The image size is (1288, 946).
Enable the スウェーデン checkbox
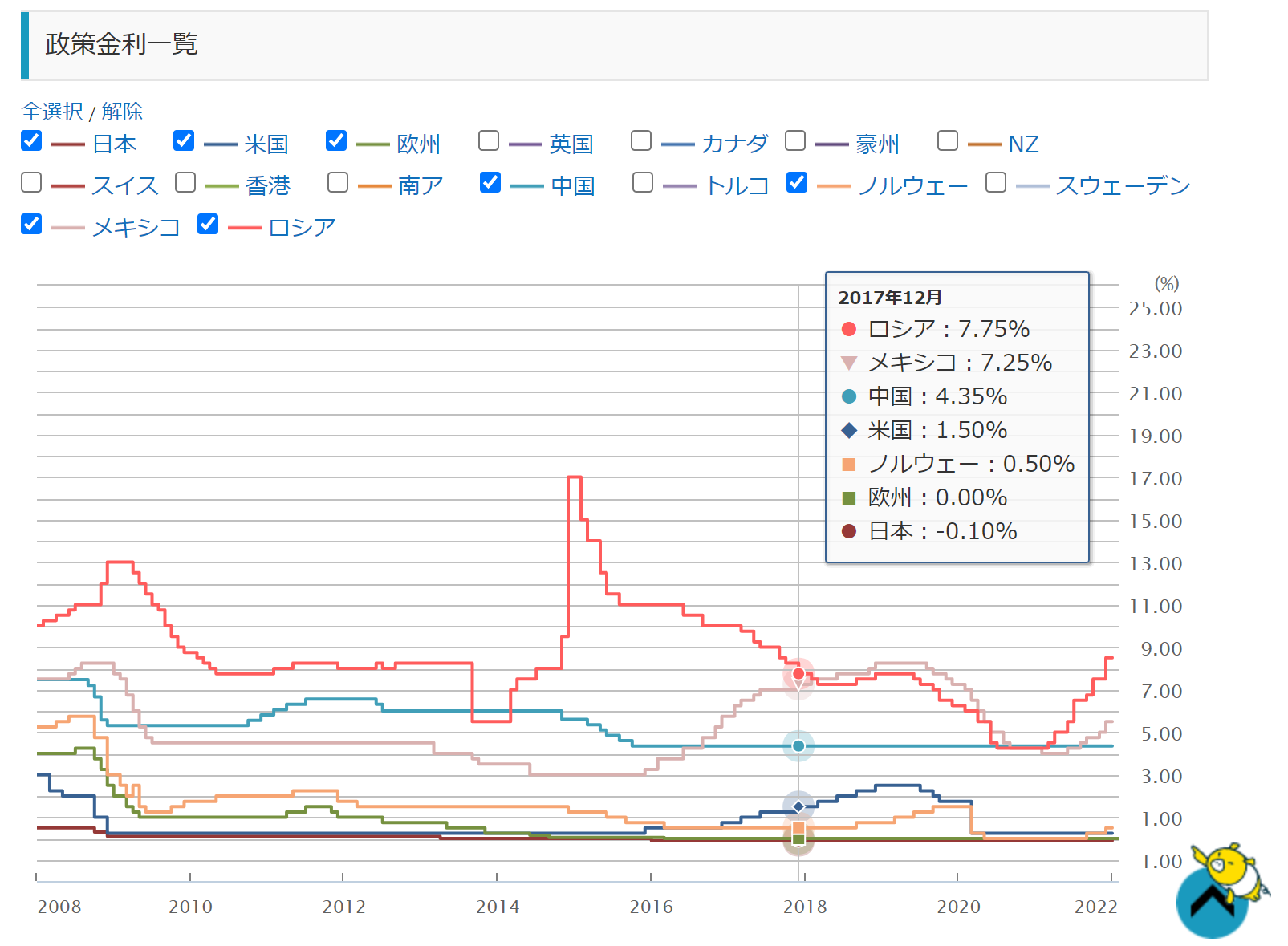[x=996, y=182]
